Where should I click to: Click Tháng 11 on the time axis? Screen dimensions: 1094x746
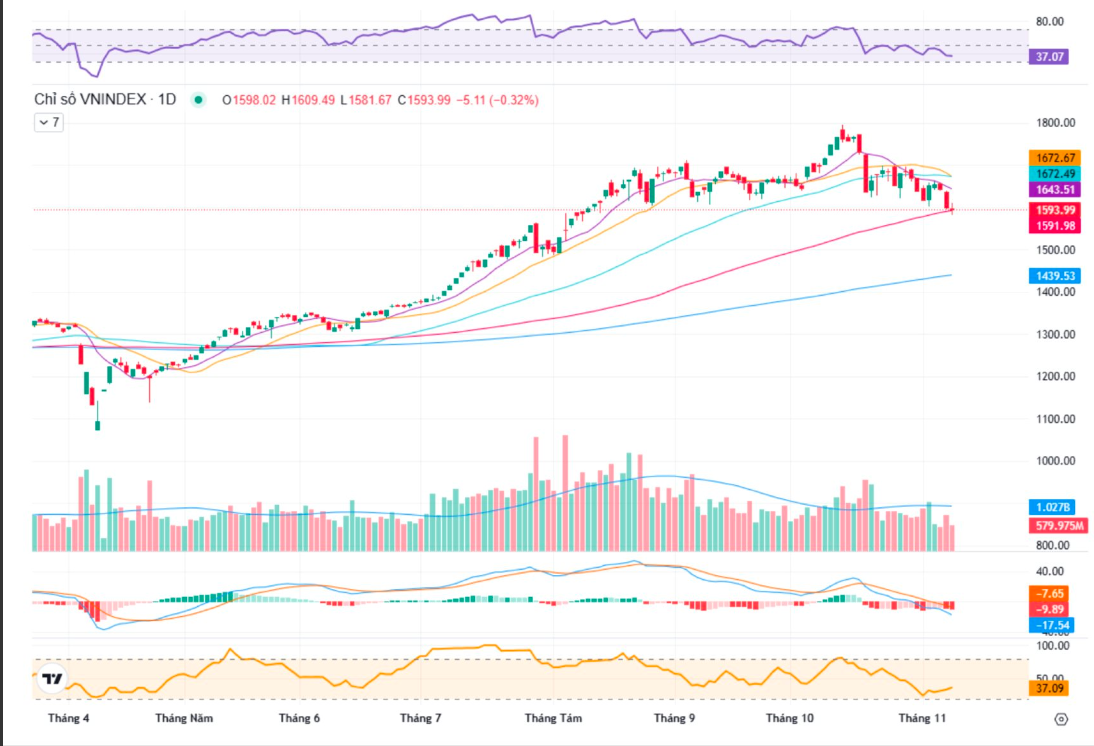pyautogui.click(x=922, y=718)
